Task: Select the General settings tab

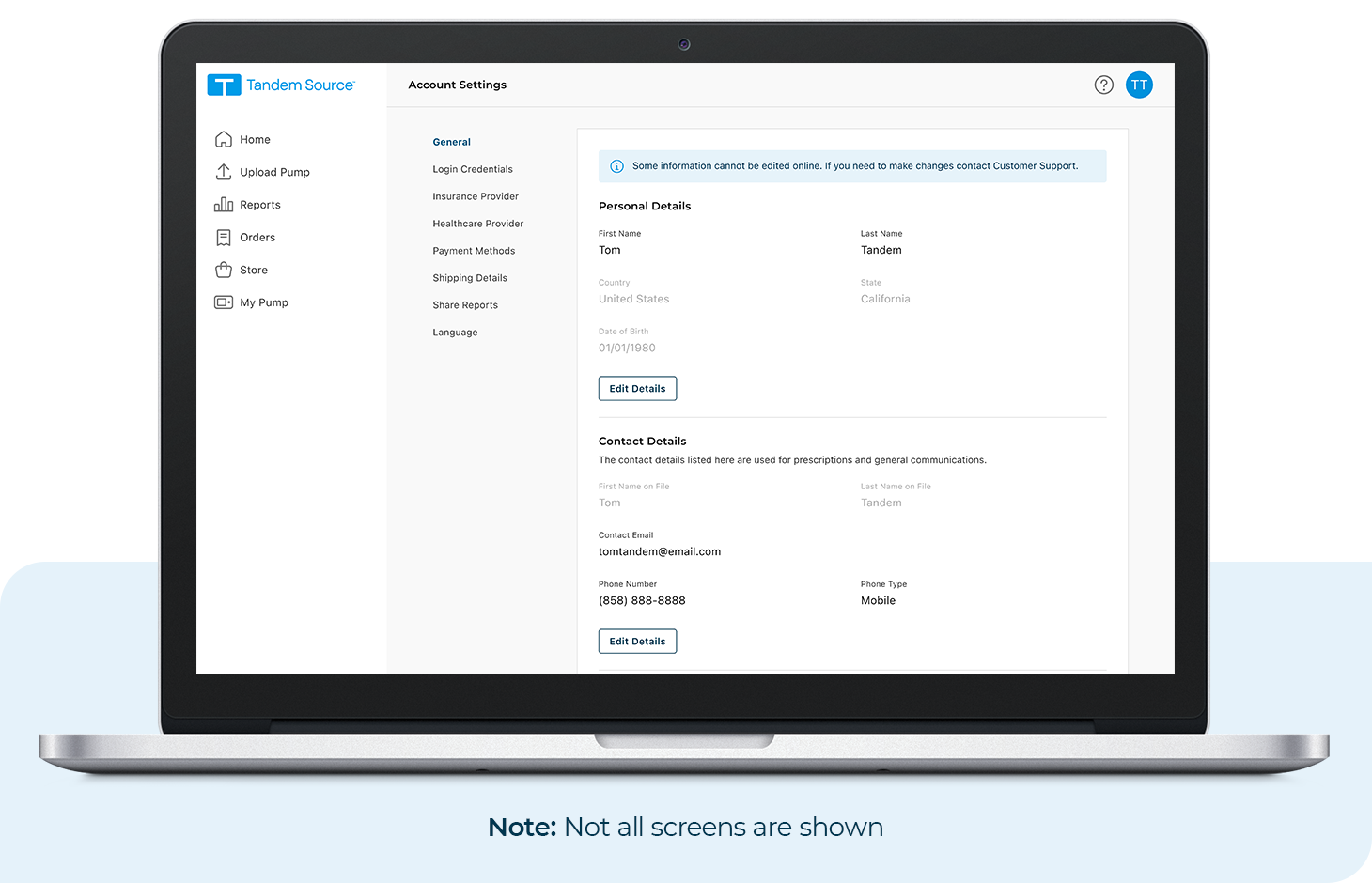Action: [x=451, y=141]
